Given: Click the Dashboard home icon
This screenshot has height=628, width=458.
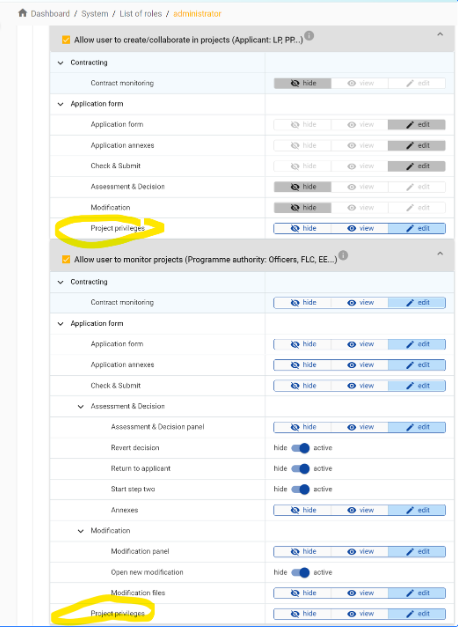Looking at the screenshot, I should 22,13.
